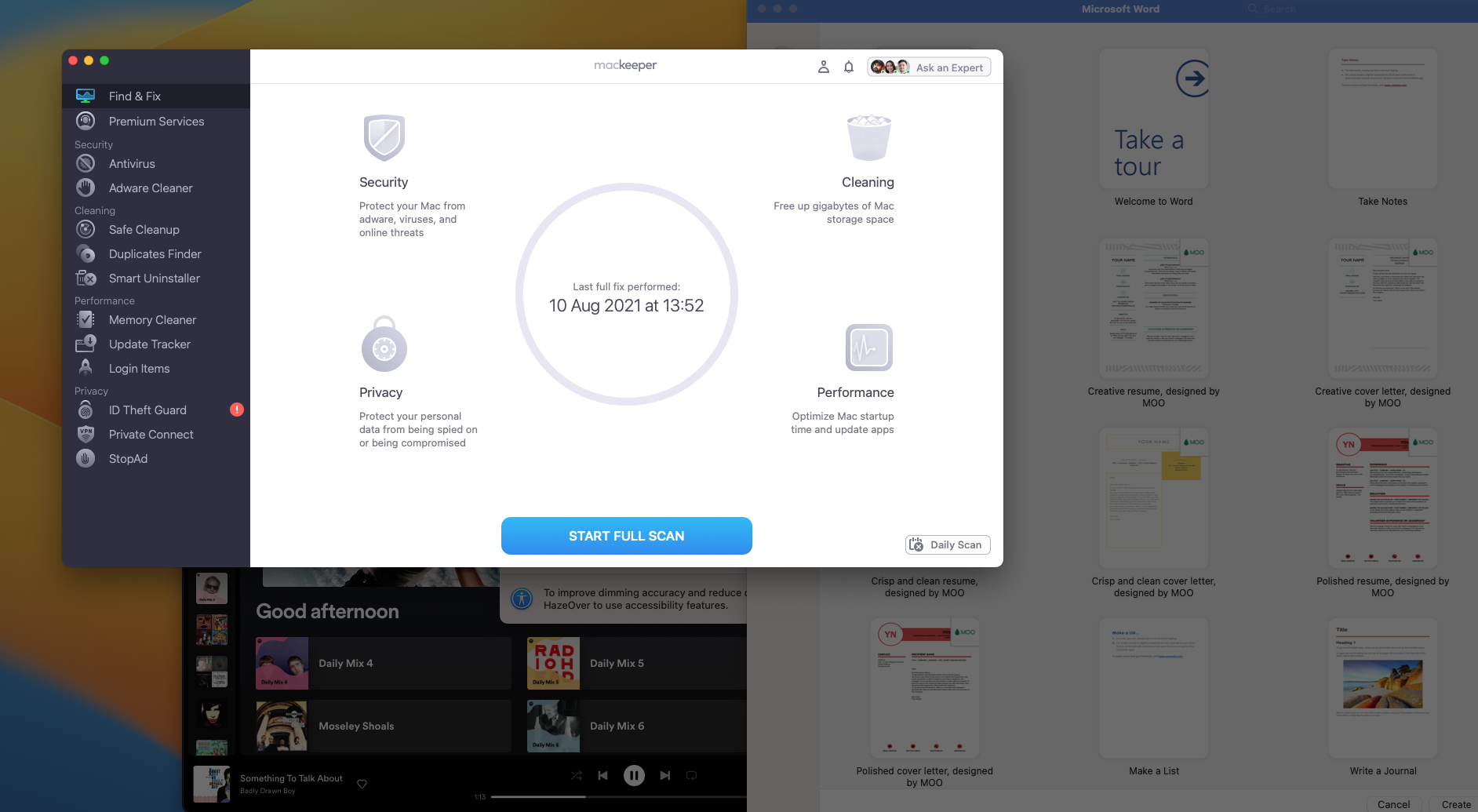
Task: Open Update Tracker tool
Action: (155, 344)
